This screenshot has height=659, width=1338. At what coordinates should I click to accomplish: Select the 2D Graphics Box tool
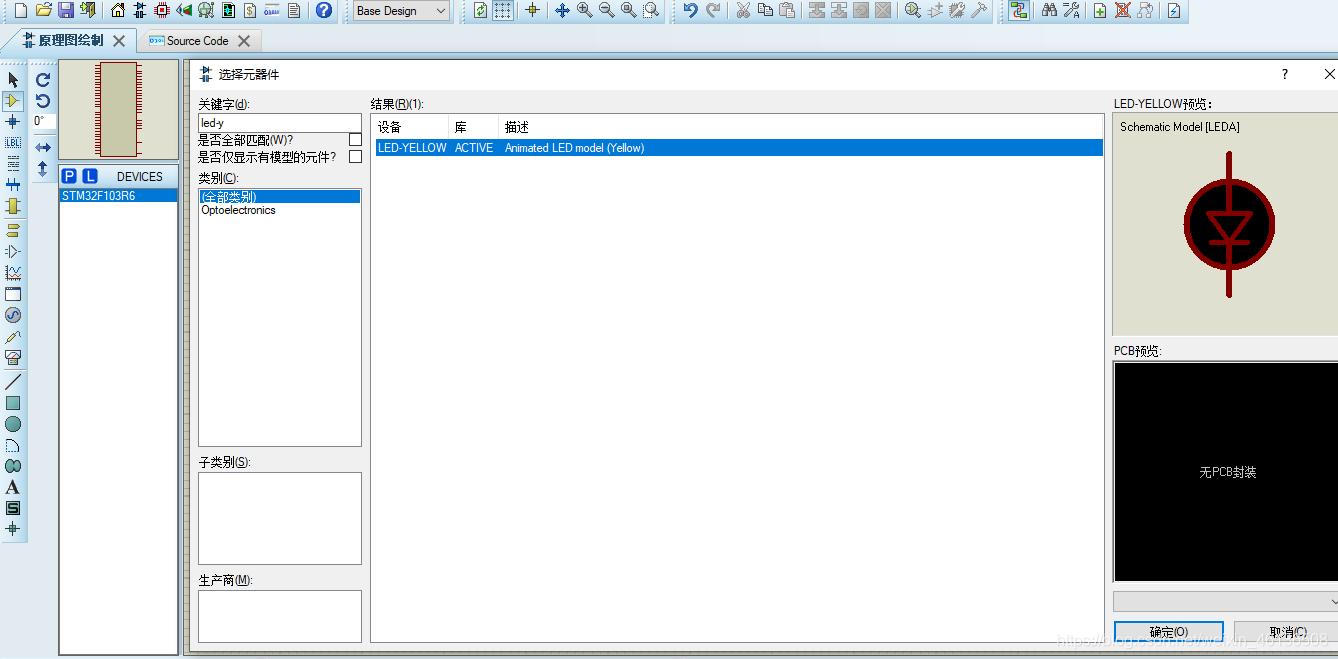tap(13, 403)
